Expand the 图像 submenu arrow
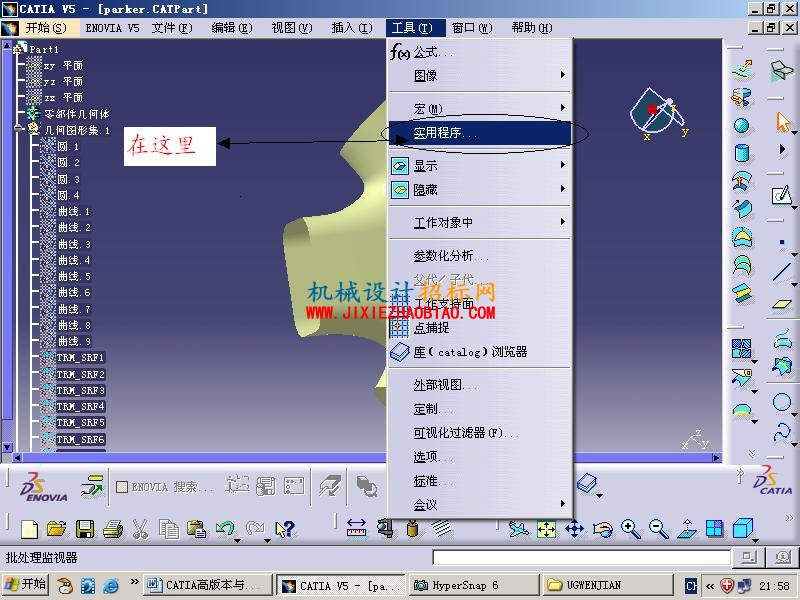The height and width of the screenshot is (600, 800). coord(562,75)
